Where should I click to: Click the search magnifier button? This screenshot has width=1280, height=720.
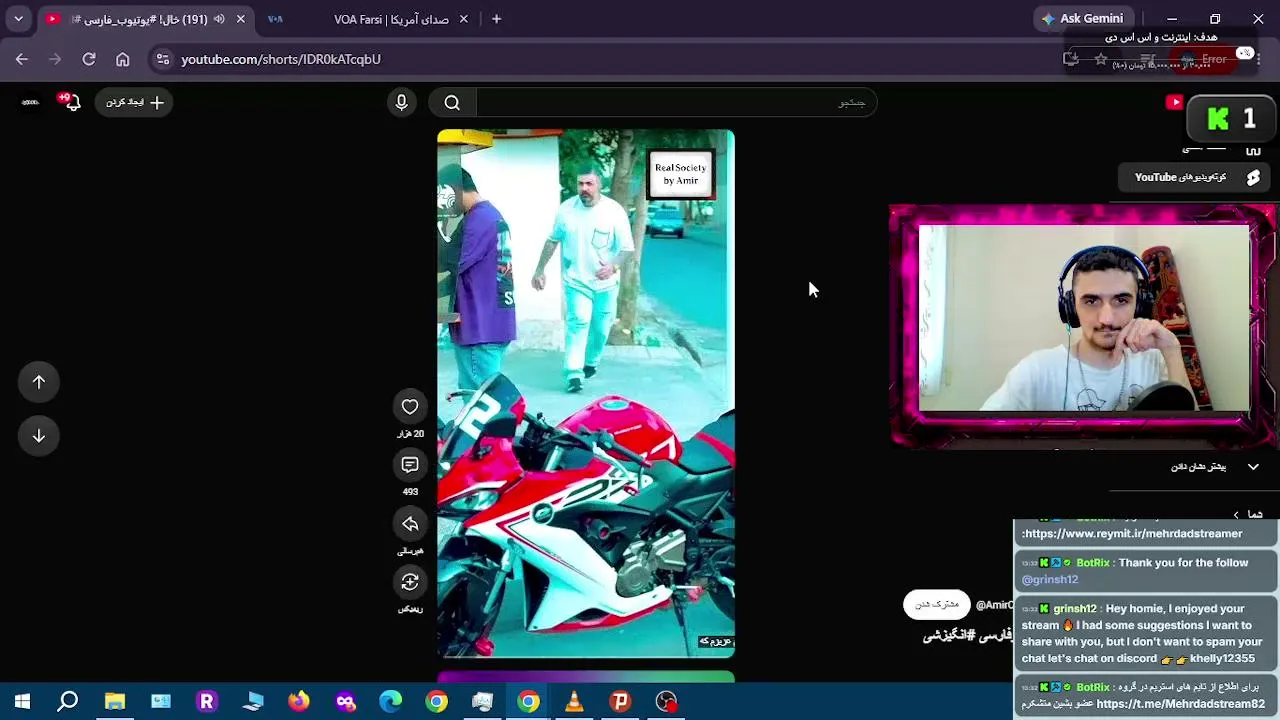(x=452, y=102)
